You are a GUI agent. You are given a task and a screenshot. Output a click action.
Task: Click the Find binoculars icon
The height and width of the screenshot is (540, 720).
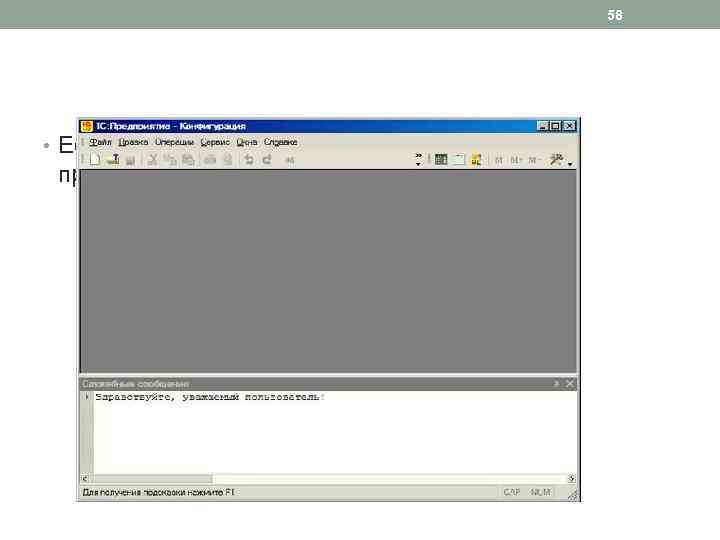[290, 160]
